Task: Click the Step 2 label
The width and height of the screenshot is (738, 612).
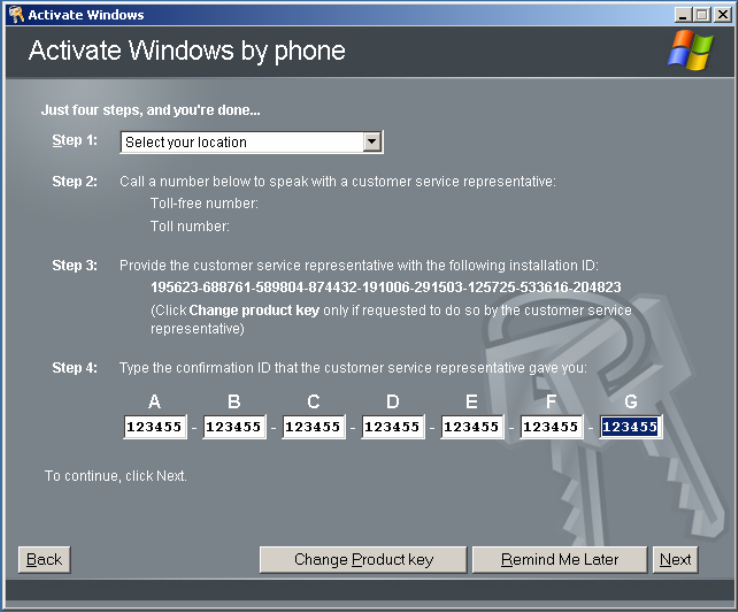Action: [x=75, y=181]
